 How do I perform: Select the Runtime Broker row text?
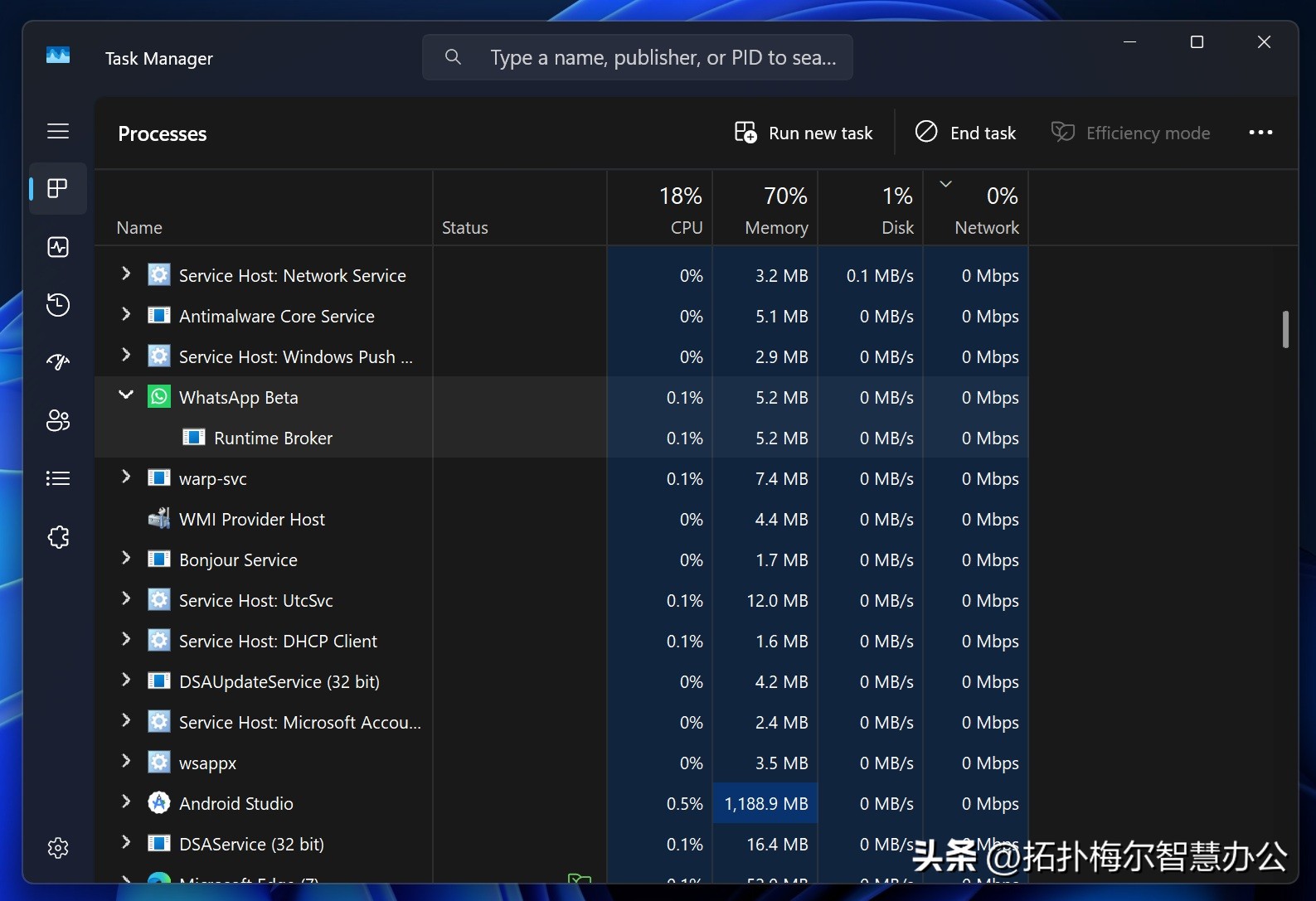(x=274, y=438)
